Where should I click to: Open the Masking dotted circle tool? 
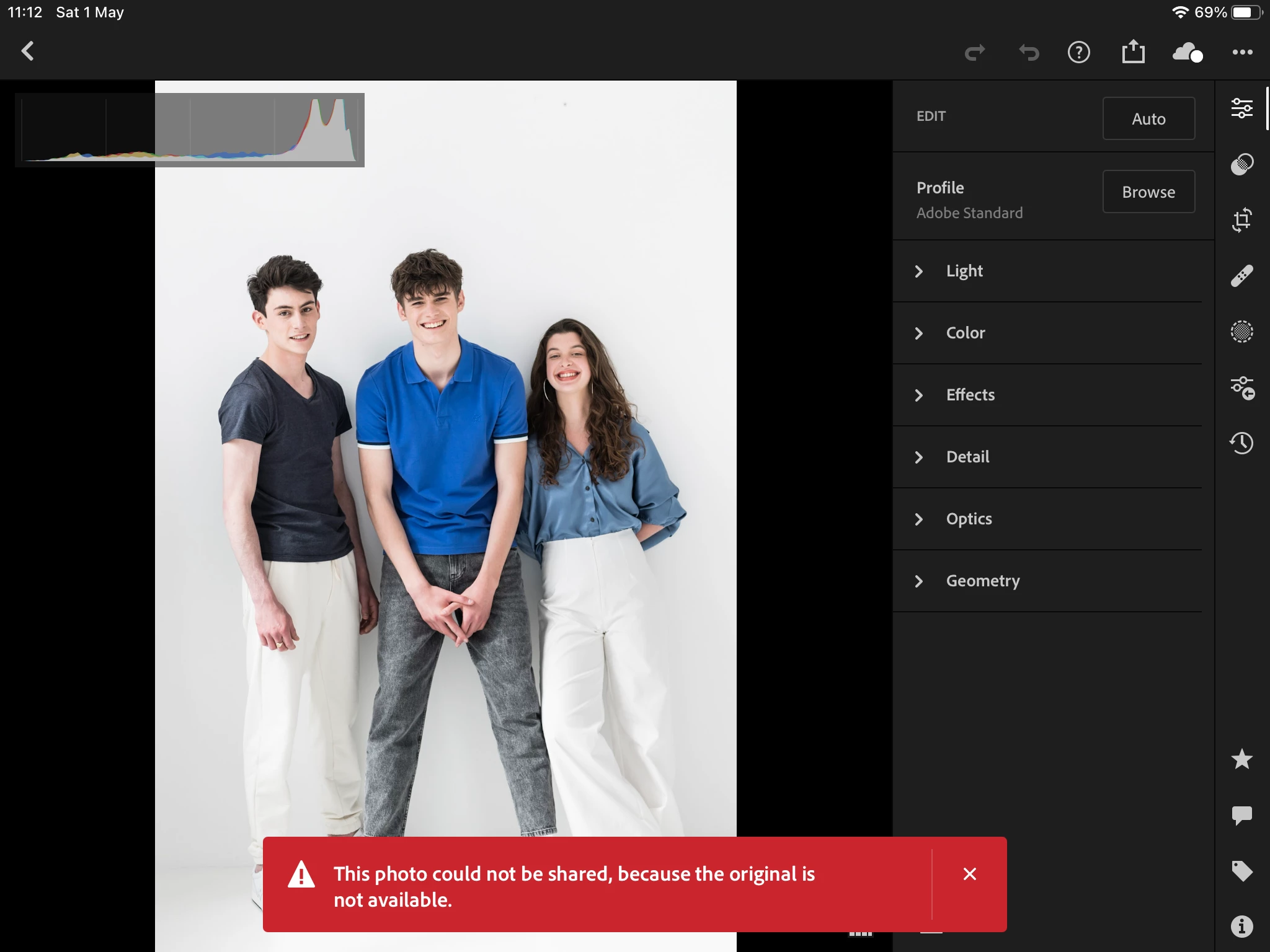coord(1241,332)
